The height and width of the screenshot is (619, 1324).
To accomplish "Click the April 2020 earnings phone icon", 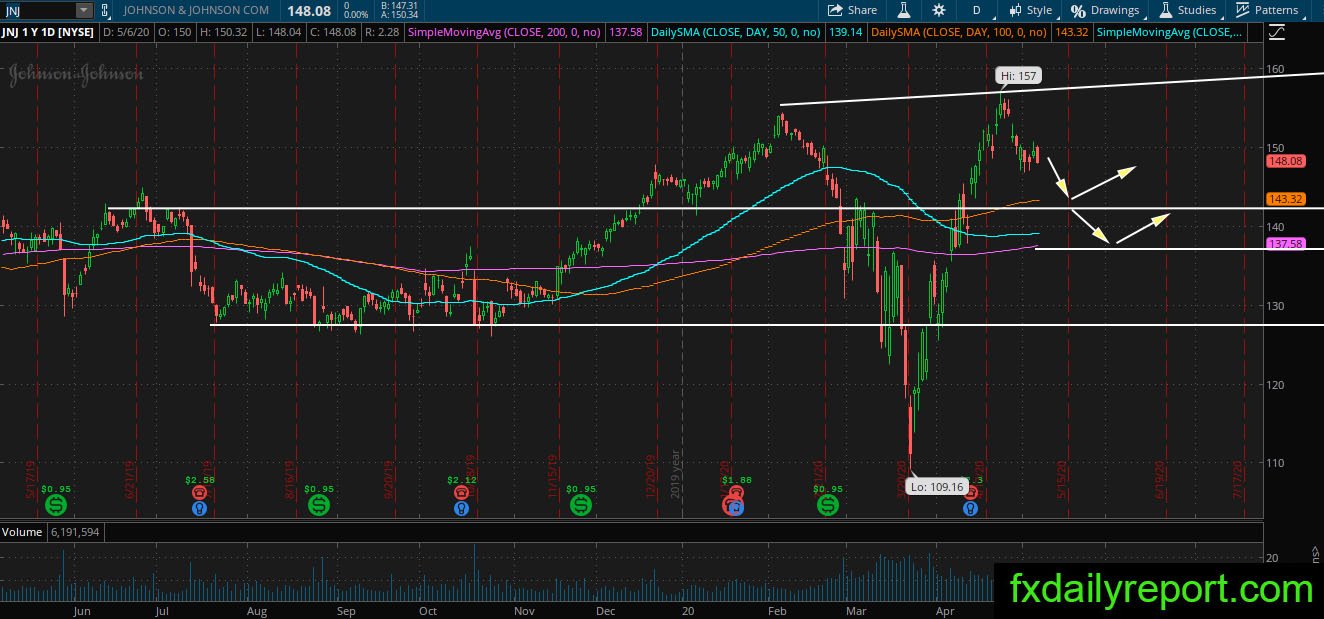I will 970,493.
